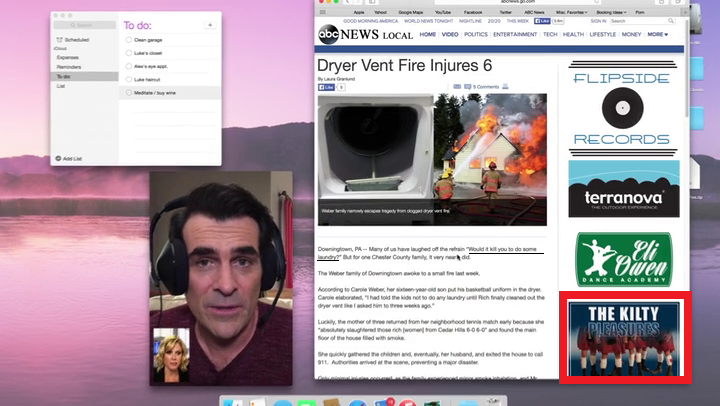Click Facebook Like button in top bar
The height and width of the screenshot is (406, 720).
[542, 21]
